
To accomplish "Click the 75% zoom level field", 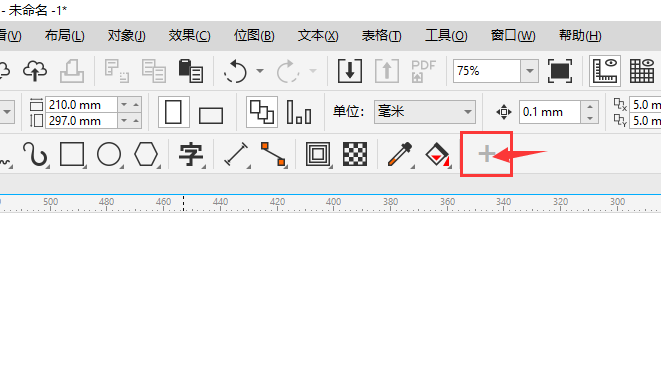I will click(486, 71).
